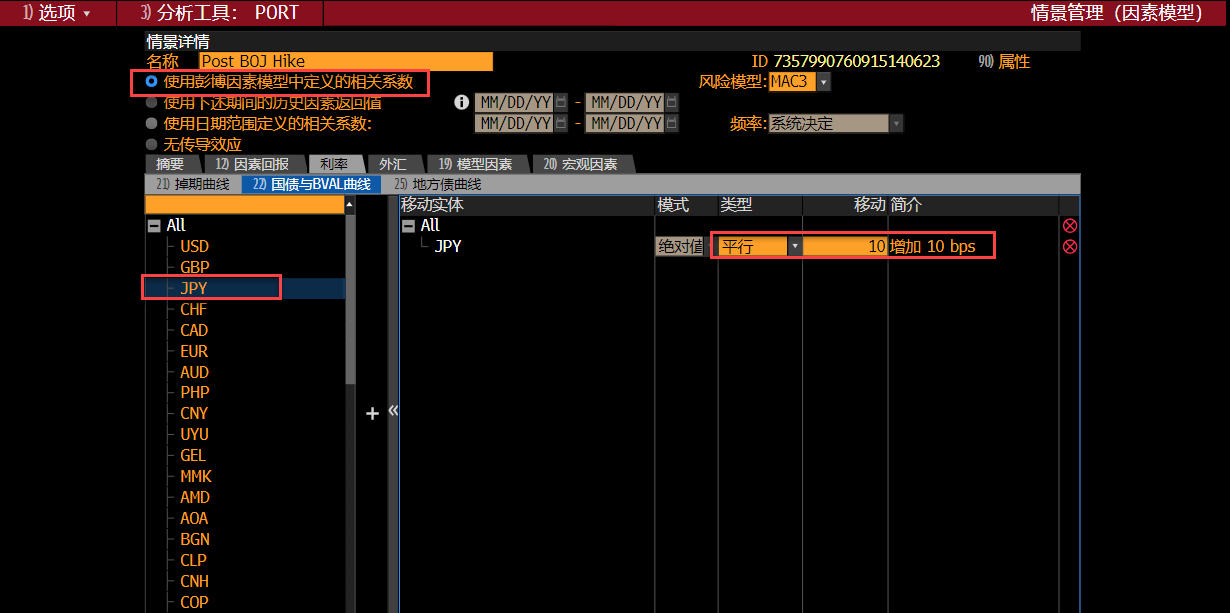Click the plus icon to add selected currency
Image resolution: width=1230 pixels, height=613 pixels.
[372, 413]
